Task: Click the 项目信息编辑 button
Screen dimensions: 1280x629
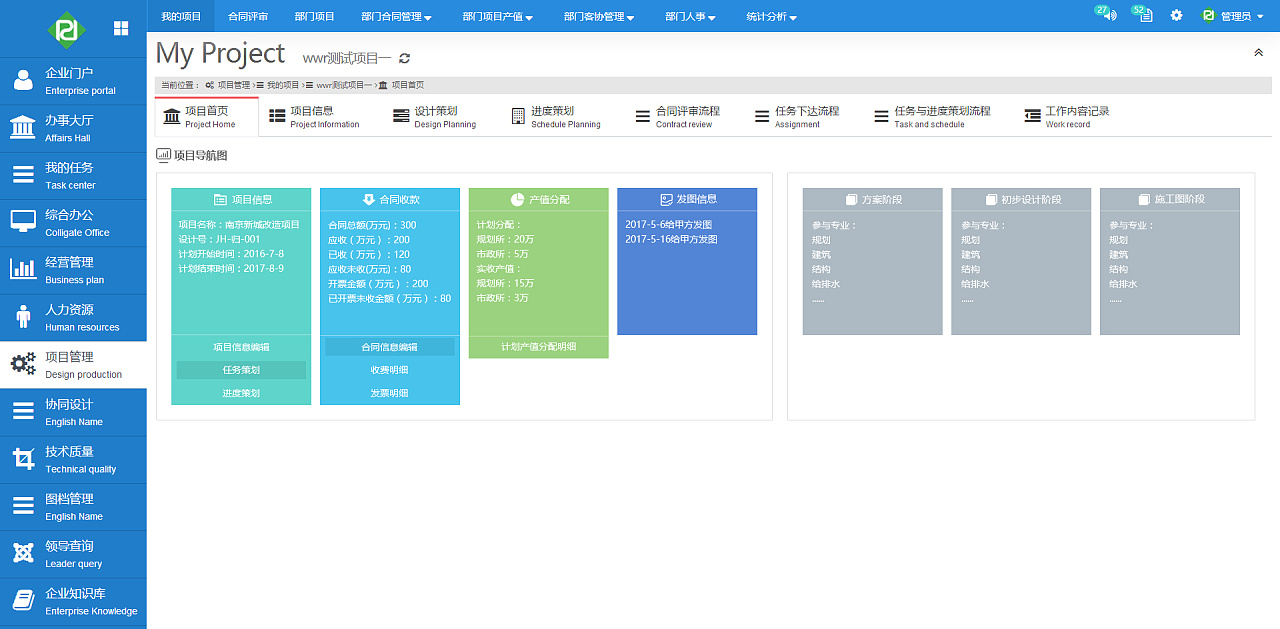Action: pyautogui.click(x=240, y=346)
